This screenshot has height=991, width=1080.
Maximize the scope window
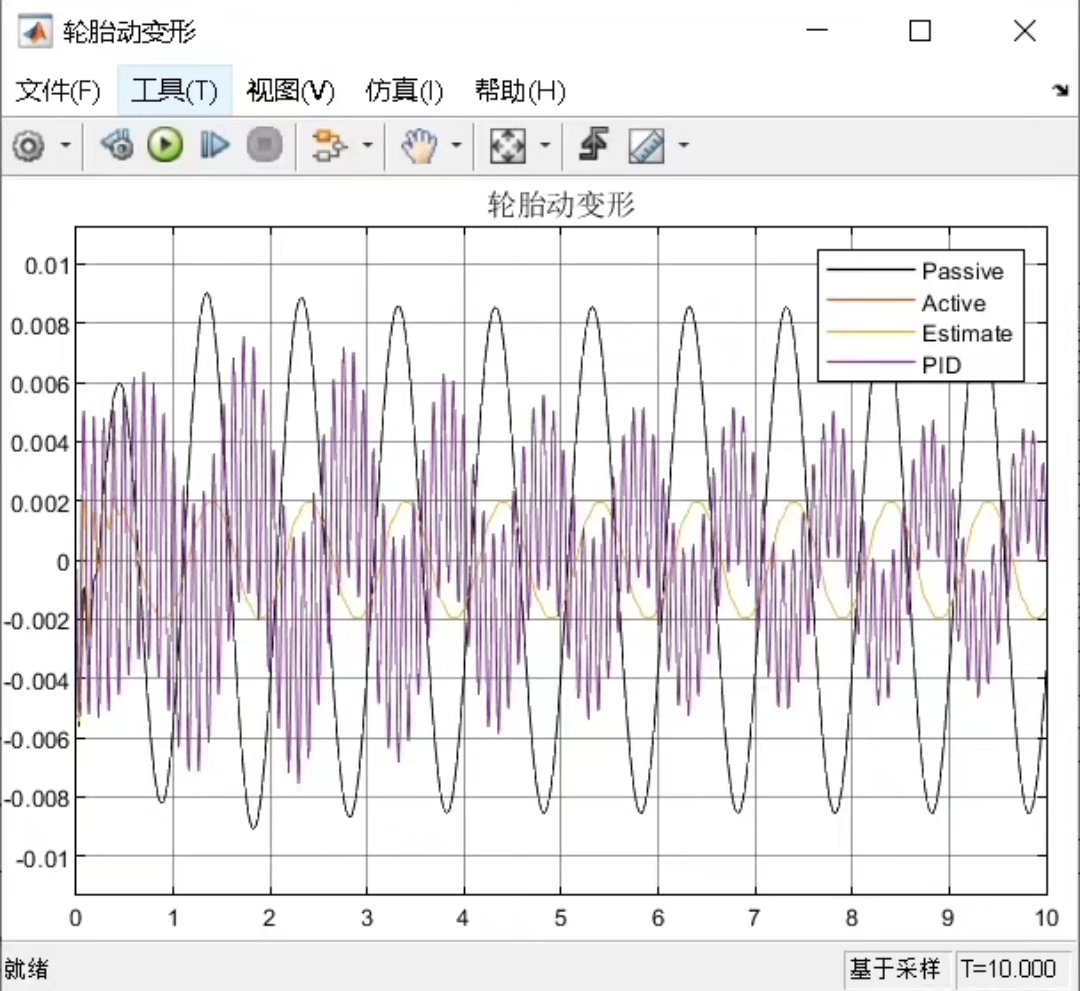[x=920, y=30]
